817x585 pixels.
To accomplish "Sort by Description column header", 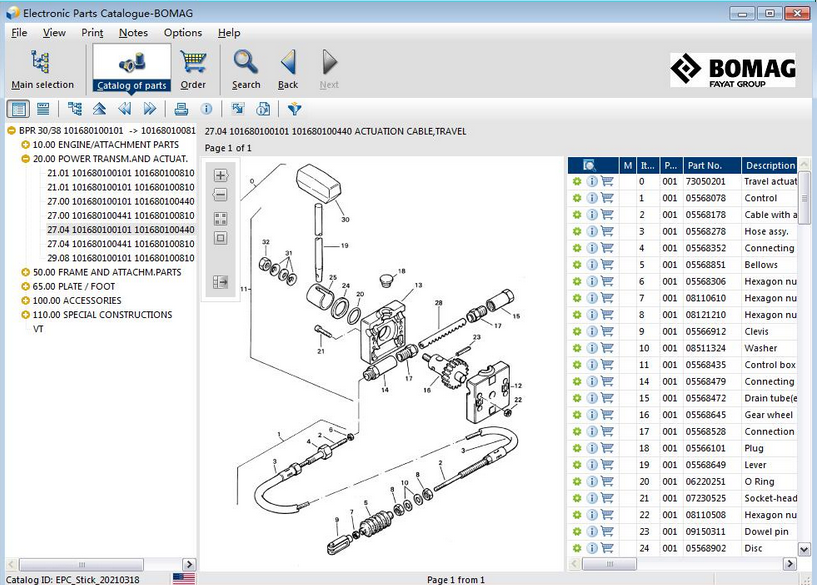I will point(770,166).
